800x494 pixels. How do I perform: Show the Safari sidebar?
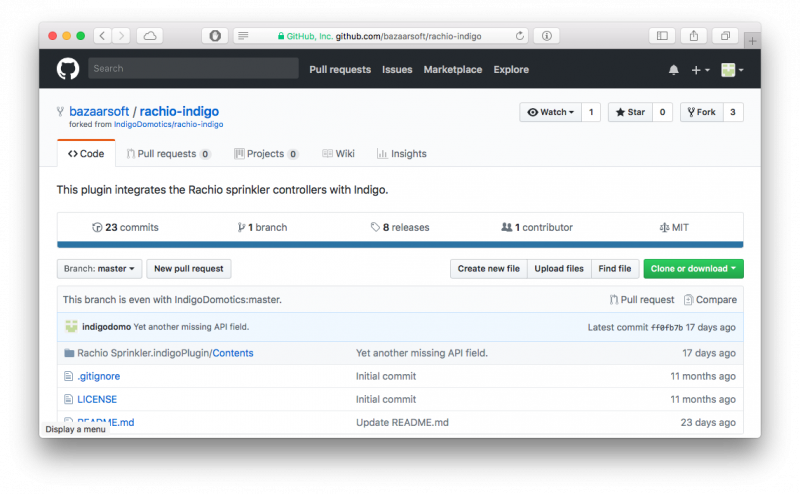click(x=662, y=36)
